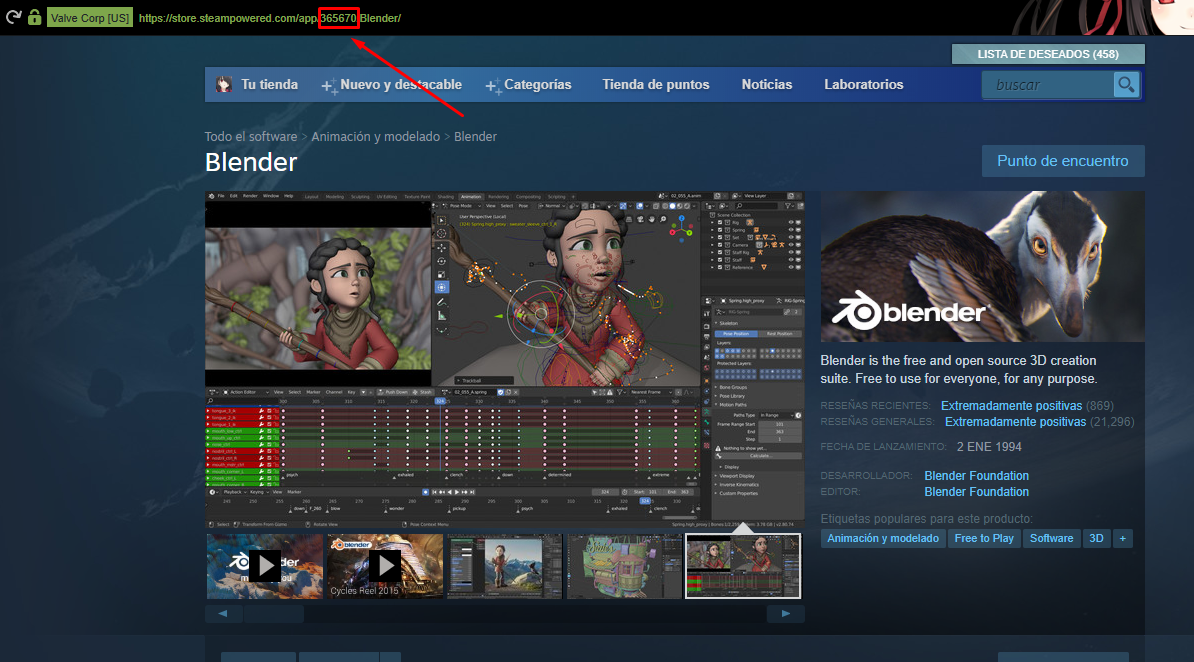
Task: Open Todo el software breadcrumb
Action: click(x=251, y=136)
